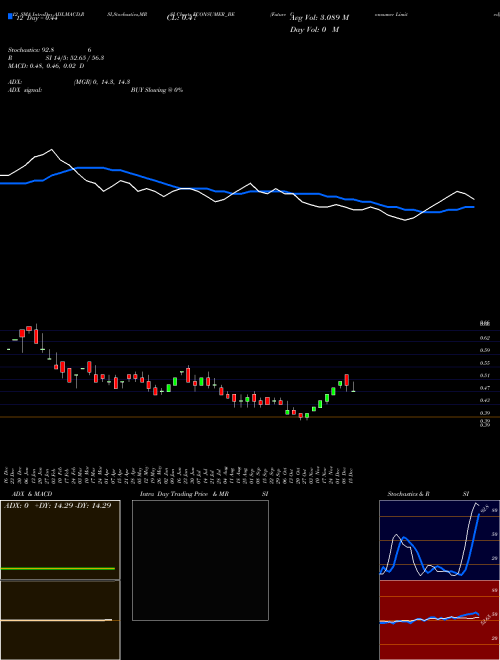Click the tall red candle at chart end
The image size is (500, 660).
(346, 380)
